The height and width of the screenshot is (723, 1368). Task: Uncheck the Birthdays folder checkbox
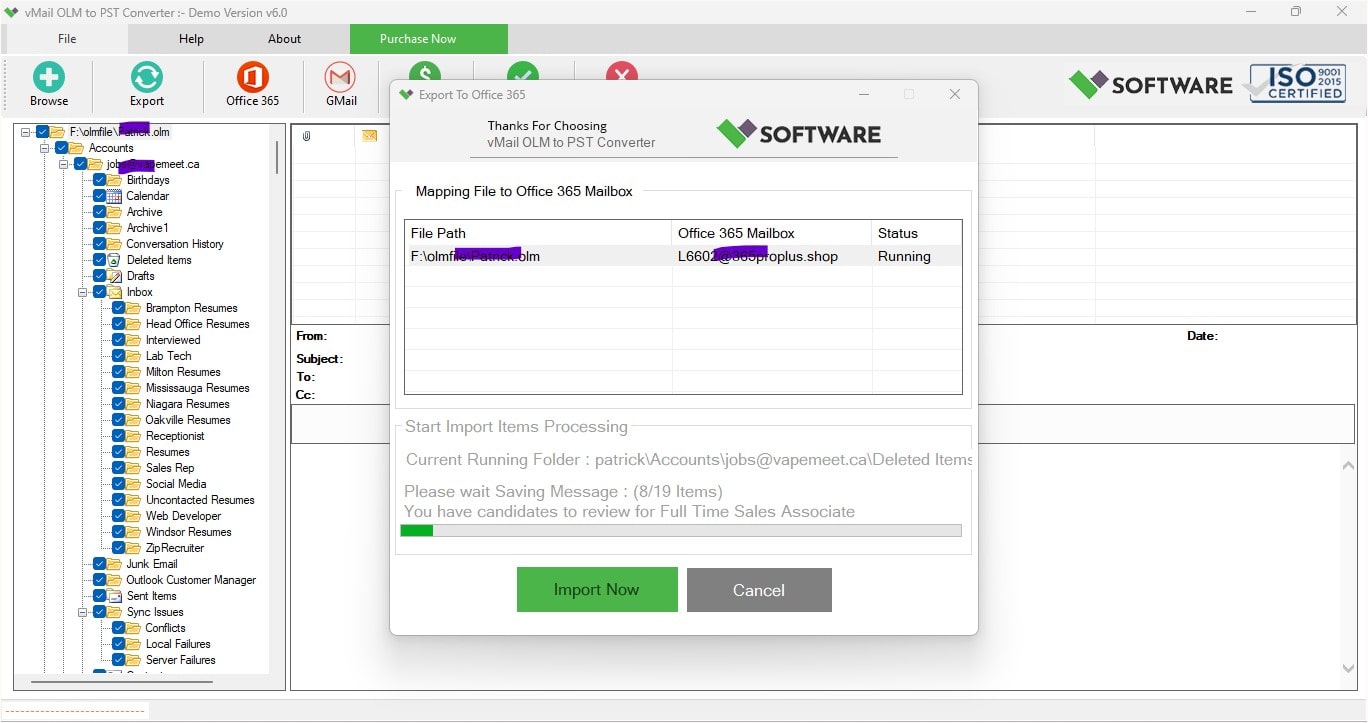pyautogui.click(x=99, y=180)
